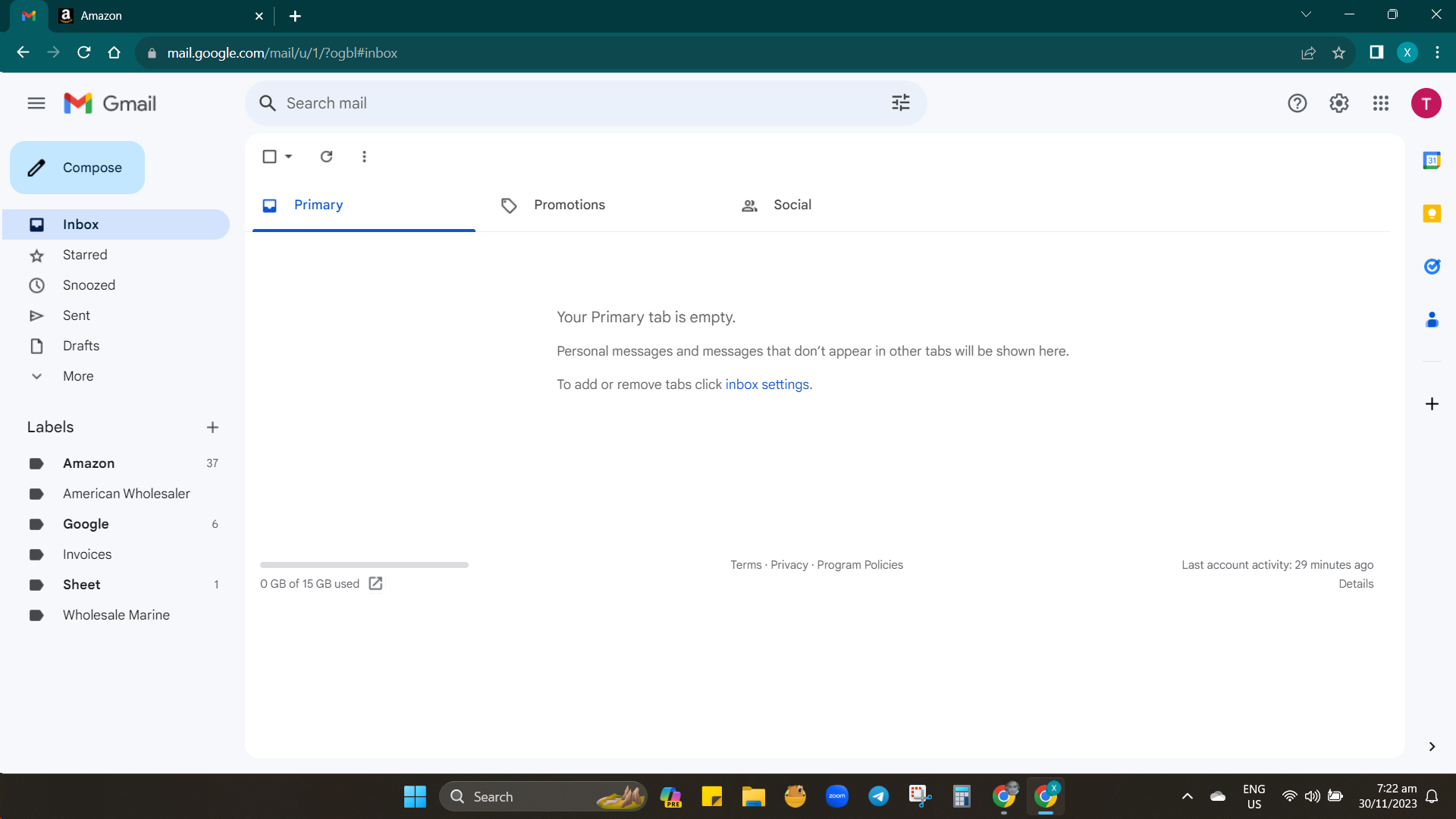This screenshot has height=819, width=1456.
Task: Click the Search mail field
Action: tap(585, 103)
